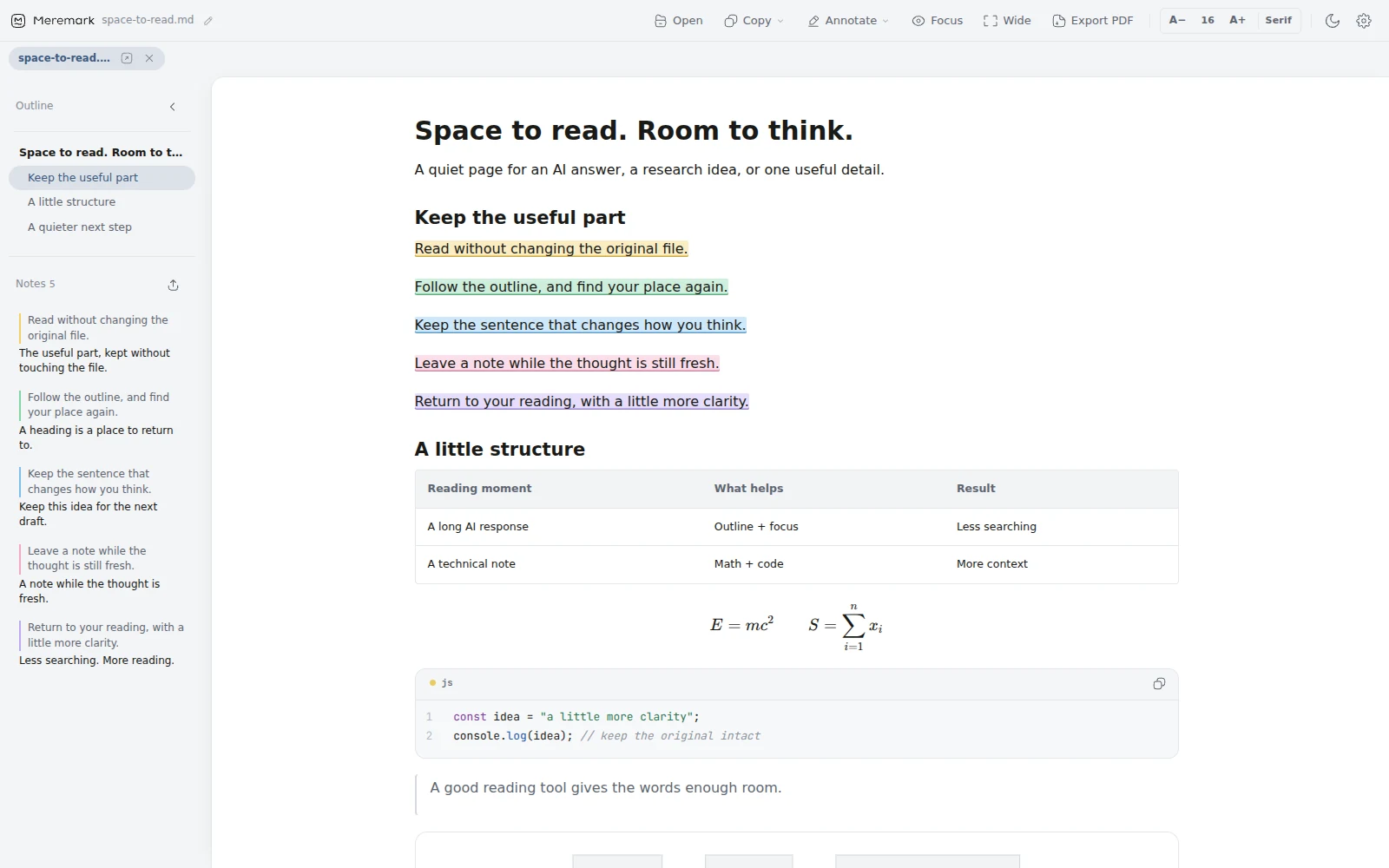
Task: Click the pencil rename icon beside space-to-read.md
Action: (x=208, y=21)
